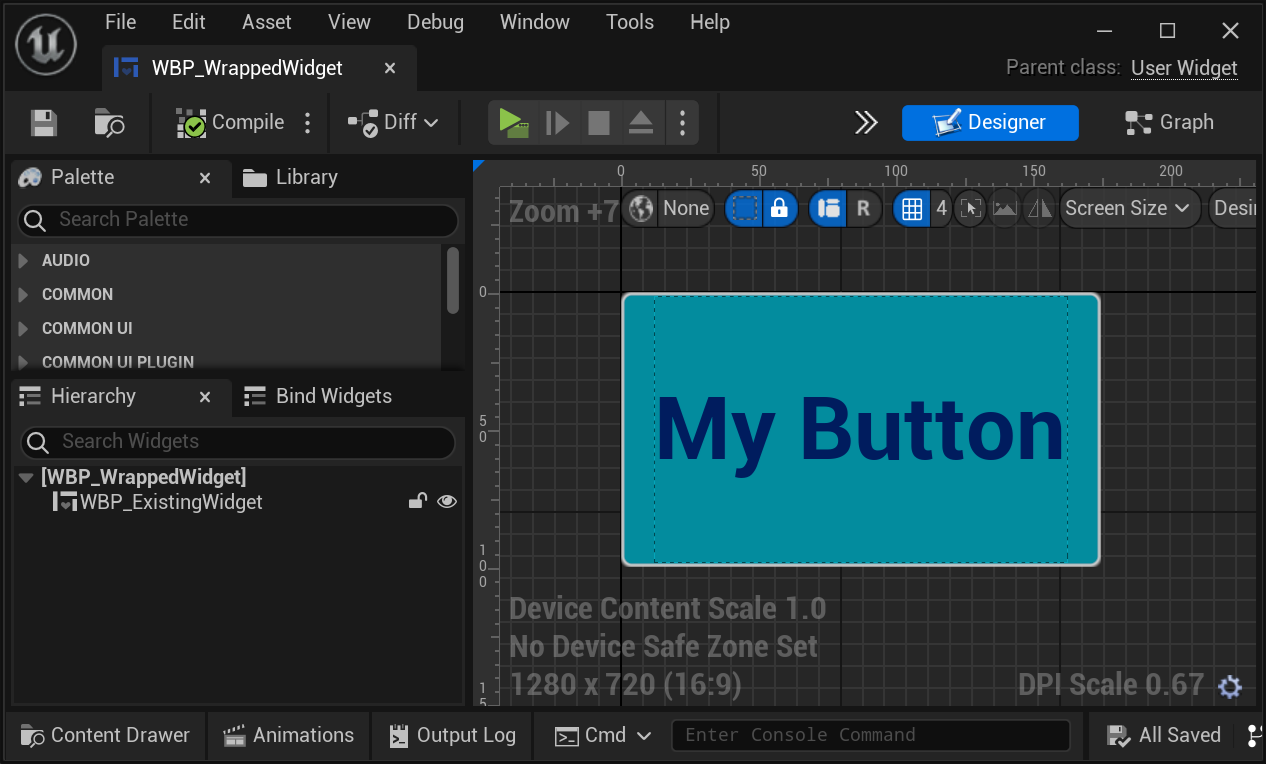Open the Content Drawer
The width and height of the screenshot is (1266, 764).
click(x=105, y=735)
